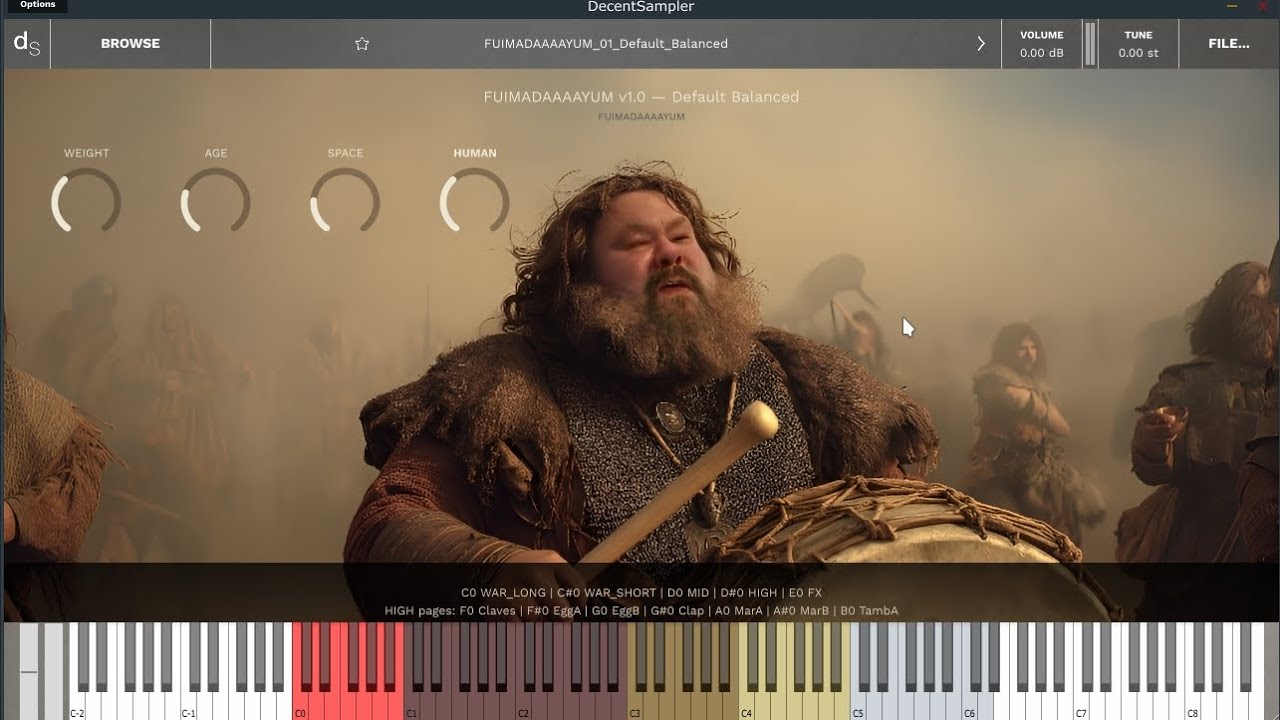The height and width of the screenshot is (720, 1280).
Task: Play the C0 key on the keyboard
Action: point(300,706)
